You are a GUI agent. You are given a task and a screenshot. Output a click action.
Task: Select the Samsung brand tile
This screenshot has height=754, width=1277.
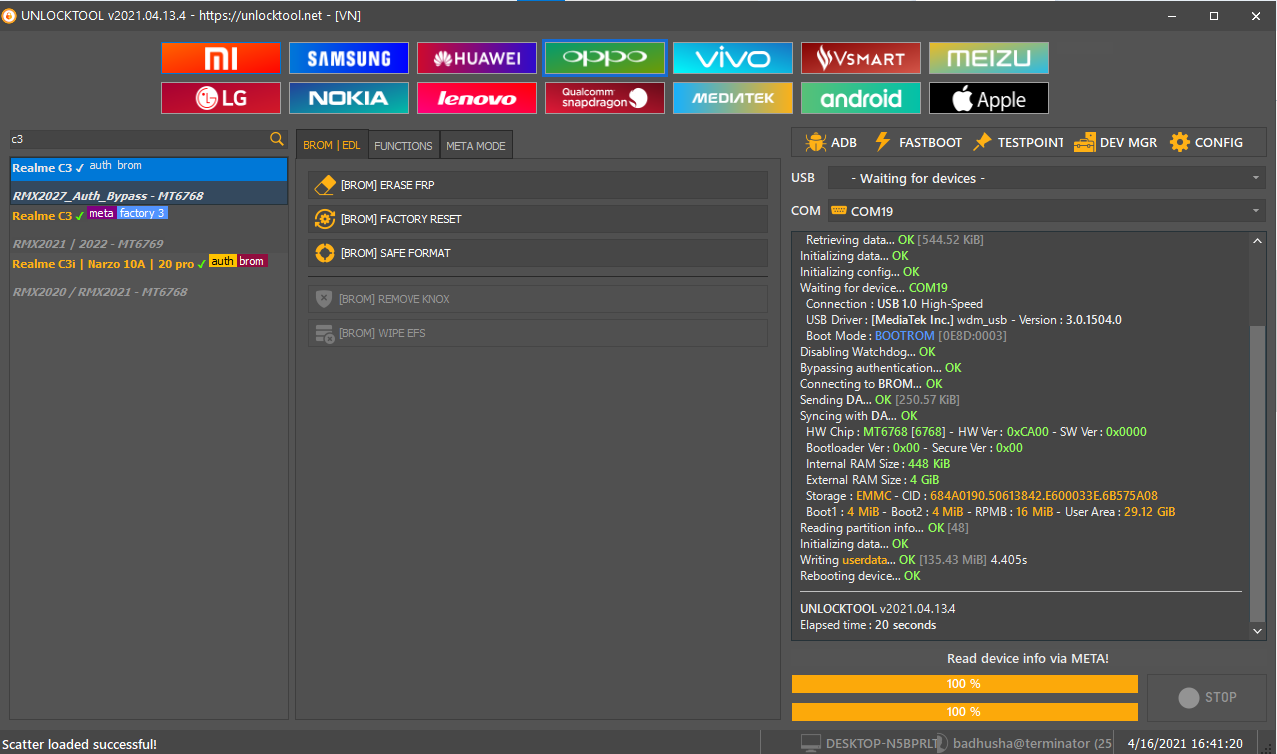tap(349, 58)
